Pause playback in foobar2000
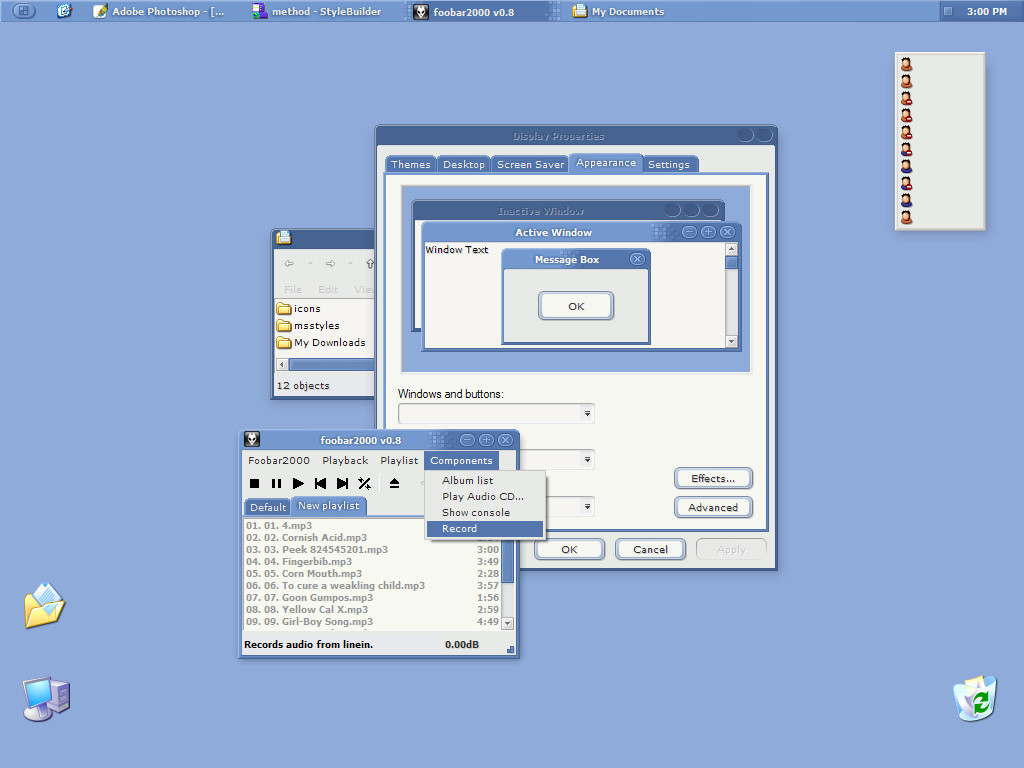Image resolution: width=1024 pixels, height=768 pixels. [276, 484]
